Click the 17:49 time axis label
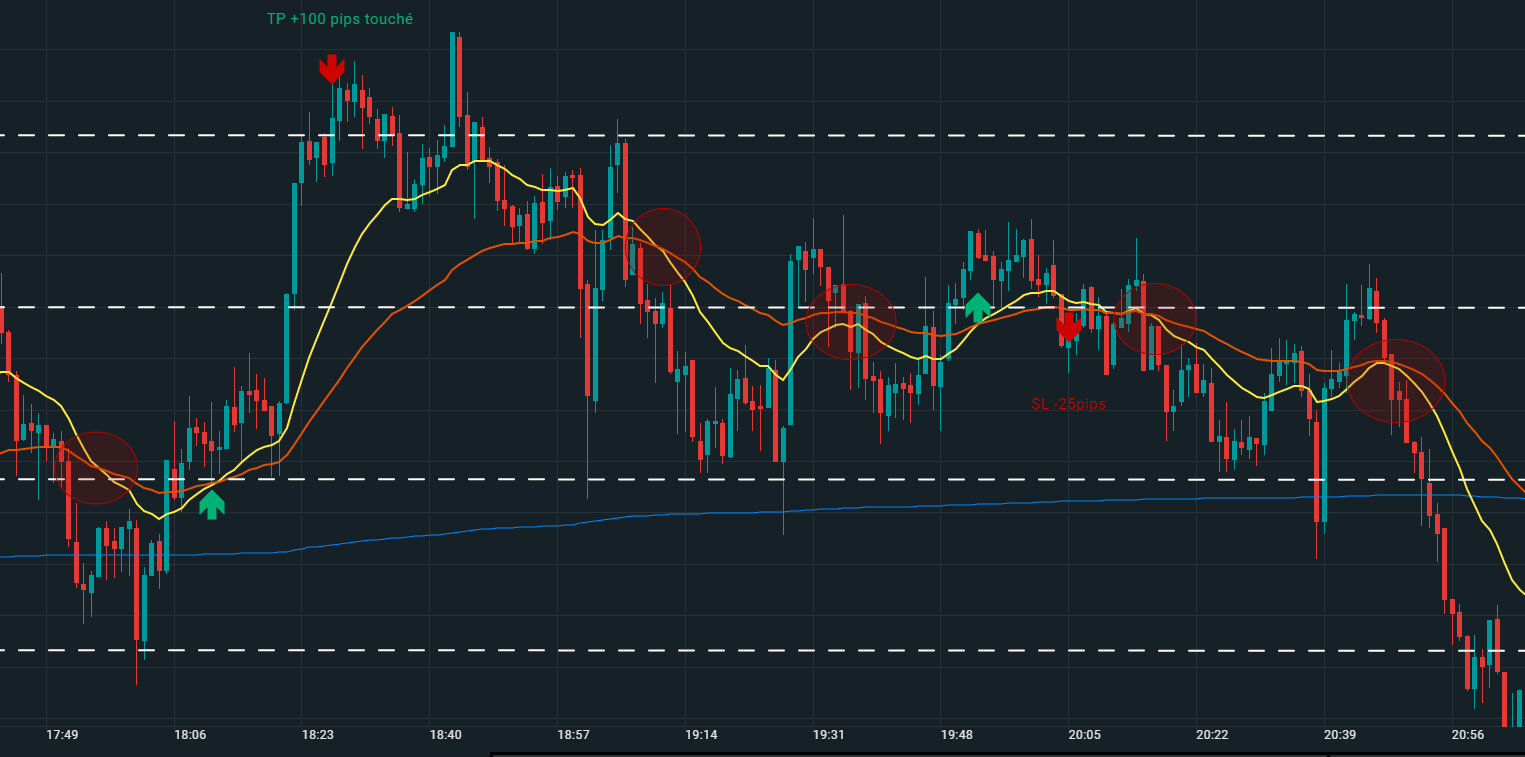This screenshot has width=1525, height=757. (x=62, y=735)
